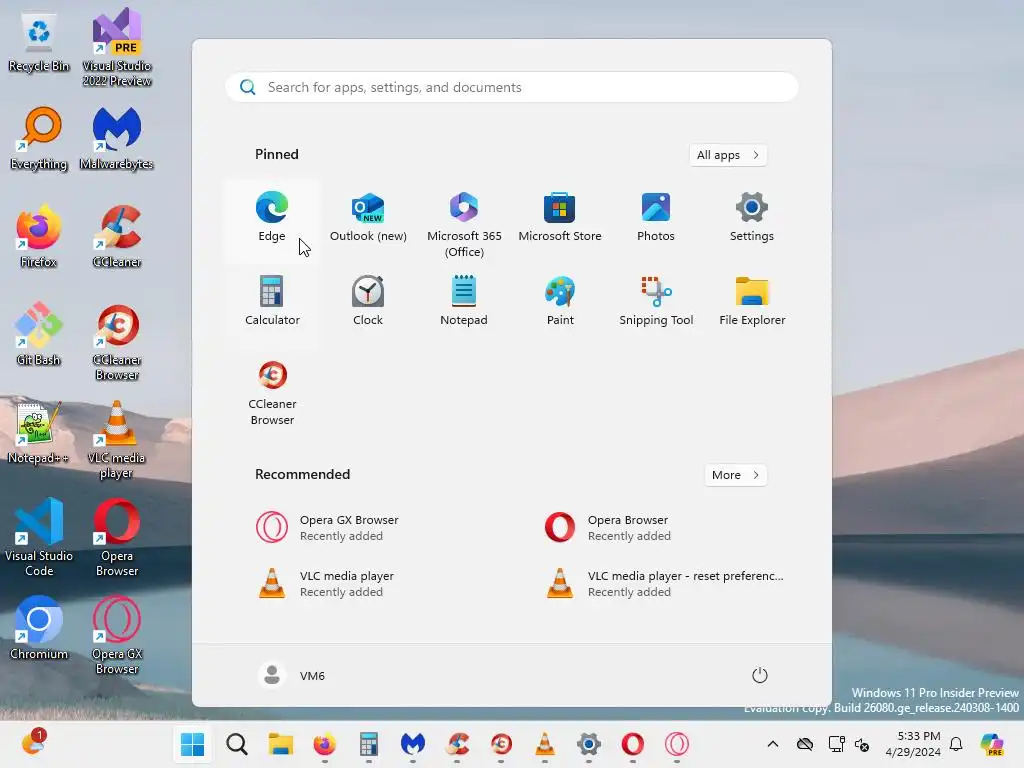Switch to Calculator on taskbar
The width and height of the screenshot is (1024, 768).
click(369, 744)
